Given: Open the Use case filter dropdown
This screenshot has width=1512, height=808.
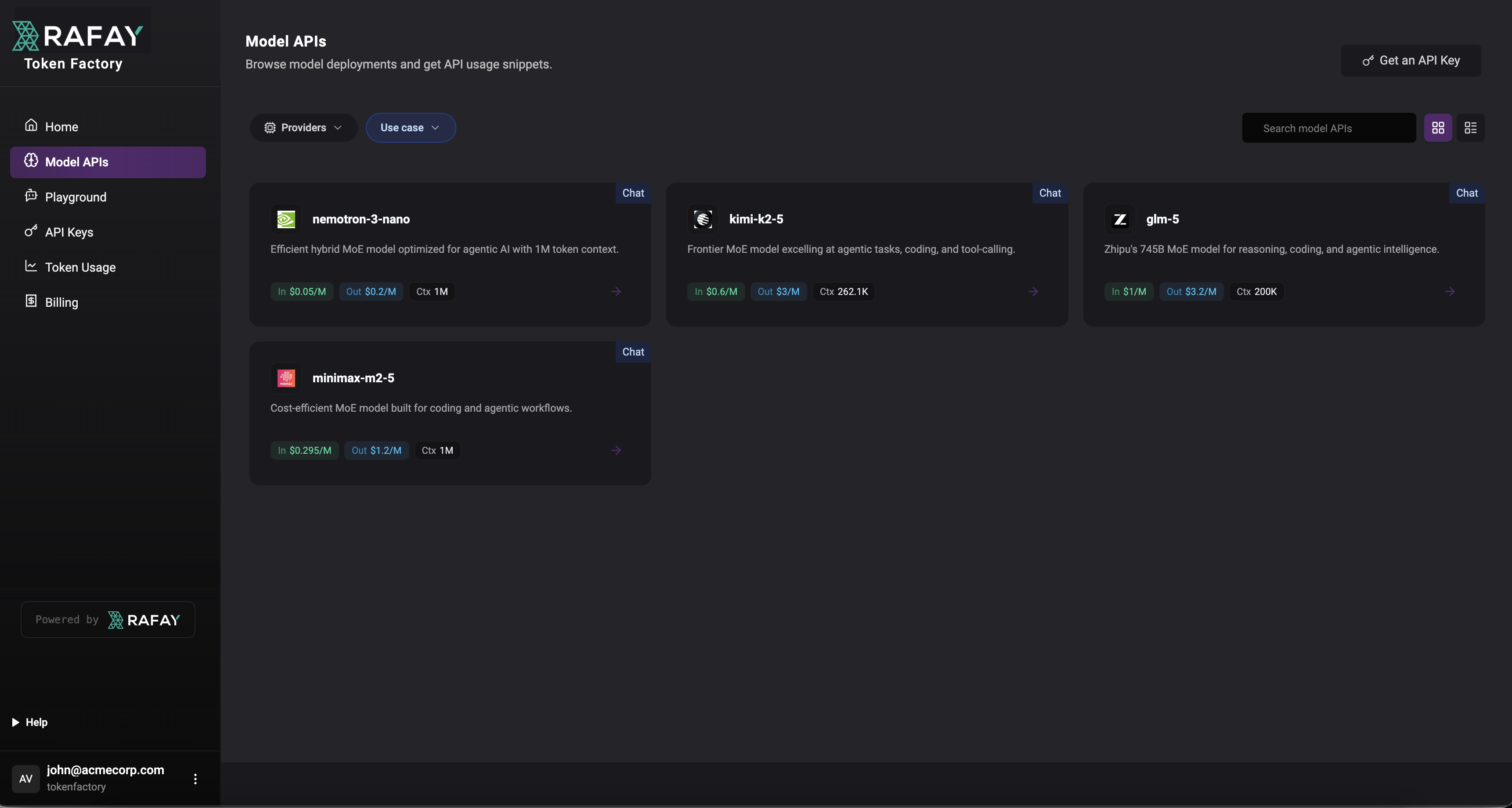Looking at the screenshot, I should 410,127.
